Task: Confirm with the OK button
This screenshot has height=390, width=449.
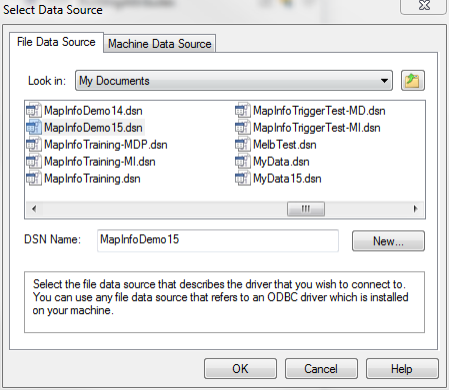Action: (x=240, y=369)
